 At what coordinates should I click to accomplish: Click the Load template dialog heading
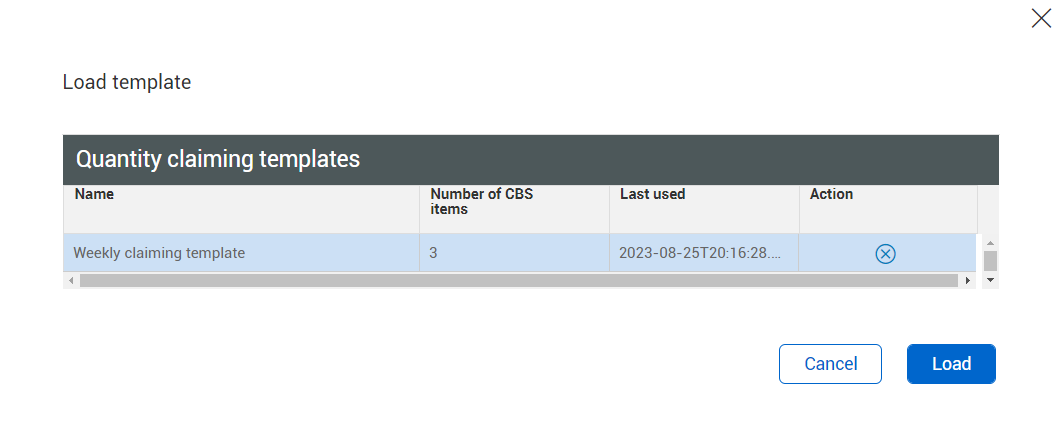(127, 82)
